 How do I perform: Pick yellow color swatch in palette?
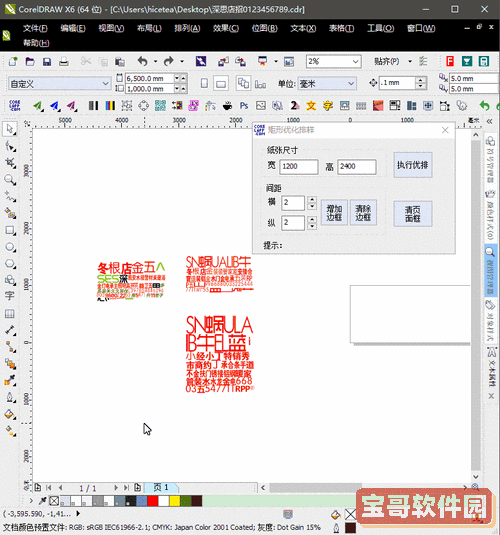tap(175, 501)
